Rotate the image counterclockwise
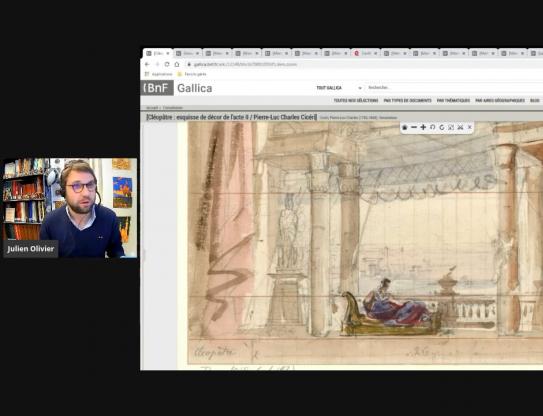 click(433, 127)
